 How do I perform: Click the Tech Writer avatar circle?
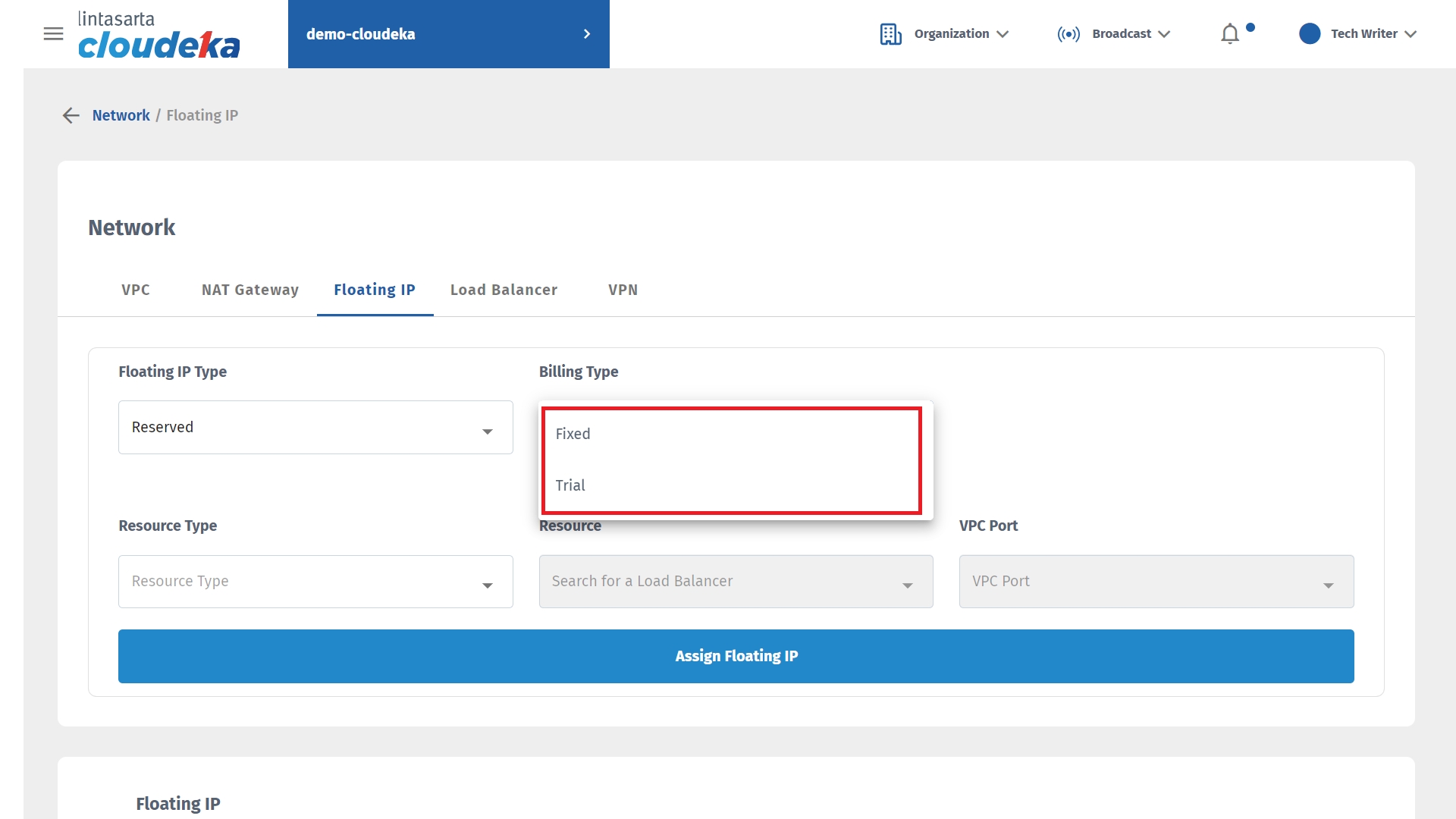pos(1310,34)
